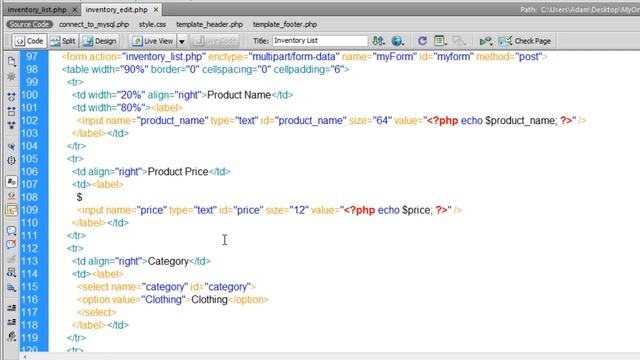Click the Apply Comment icon
This screenshot has height=360, width=640.
[x=11, y=231]
